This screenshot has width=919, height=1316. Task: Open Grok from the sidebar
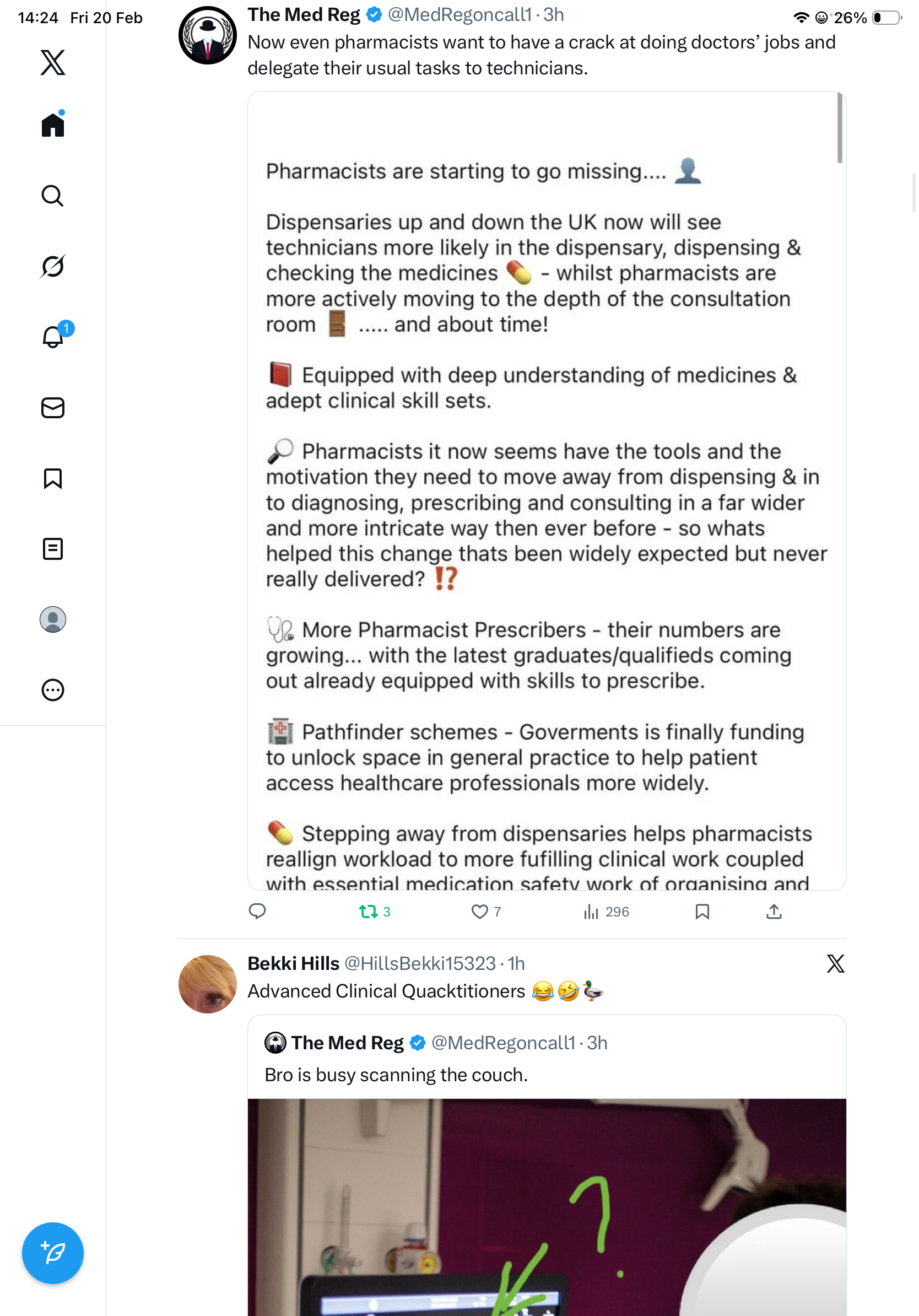pos(53,266)
